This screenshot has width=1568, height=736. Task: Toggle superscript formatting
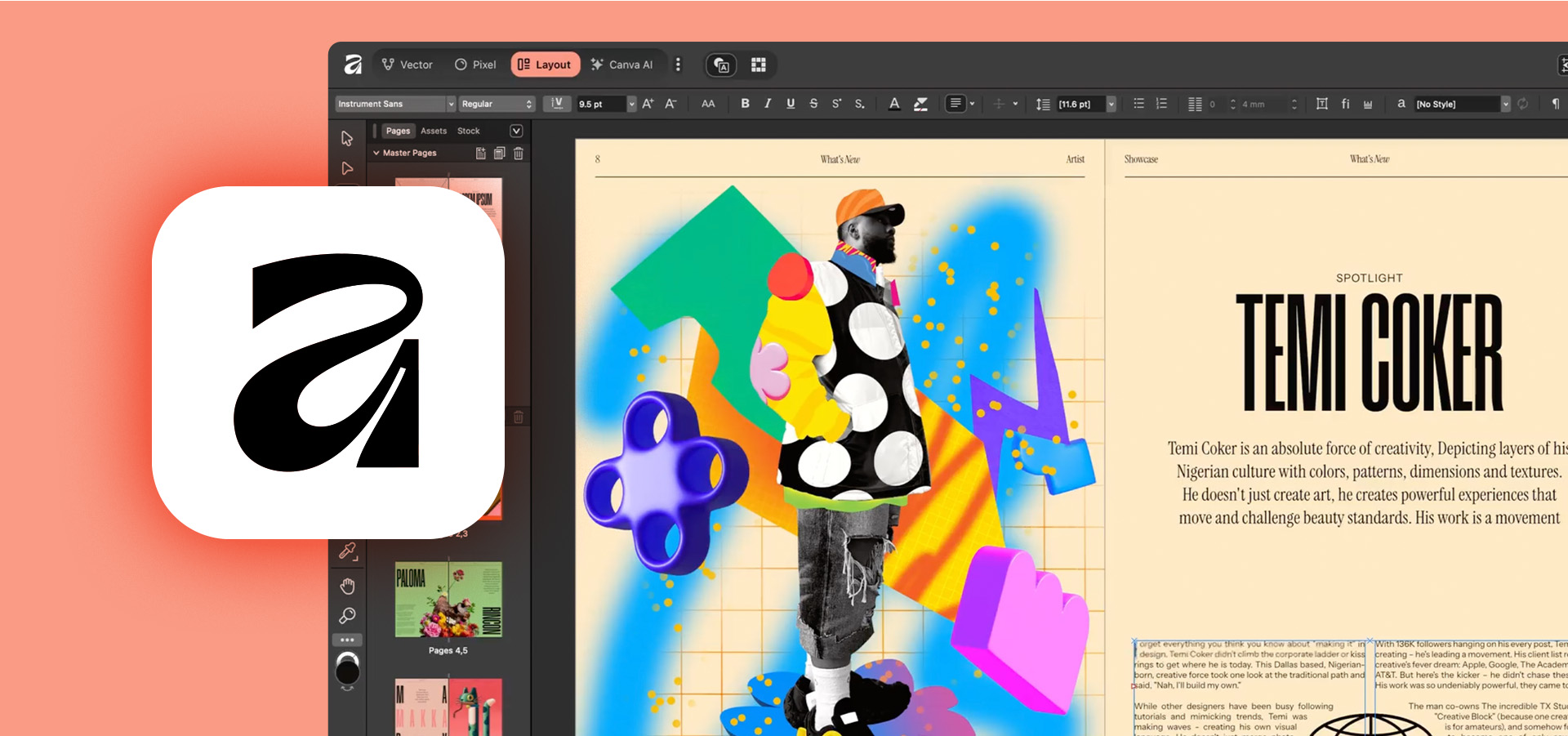click(x=836, y=104)
